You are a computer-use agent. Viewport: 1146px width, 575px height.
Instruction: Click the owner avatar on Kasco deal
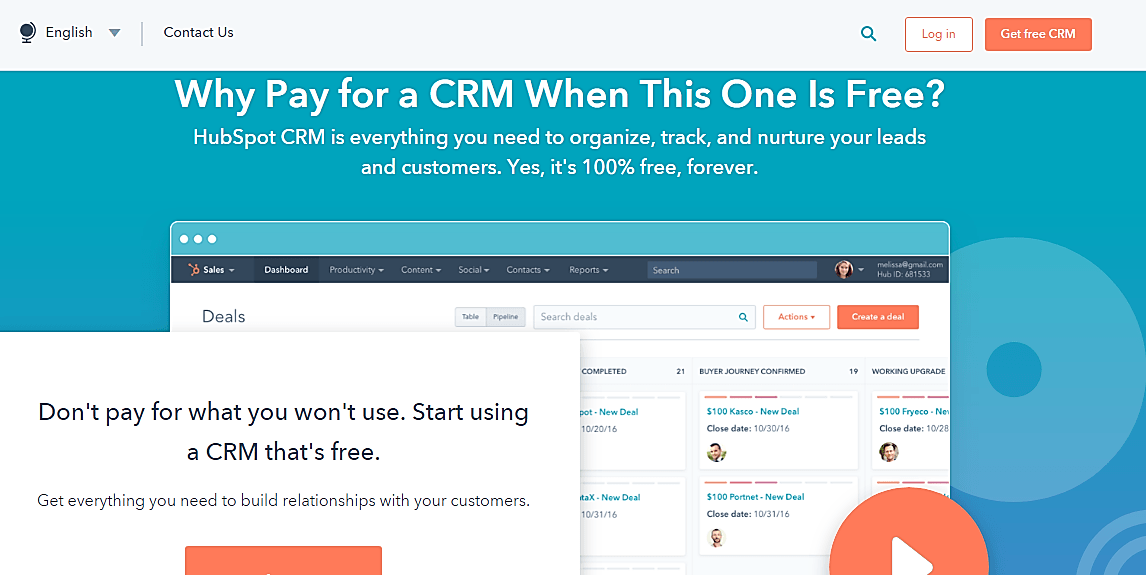(x=716, y=452)
